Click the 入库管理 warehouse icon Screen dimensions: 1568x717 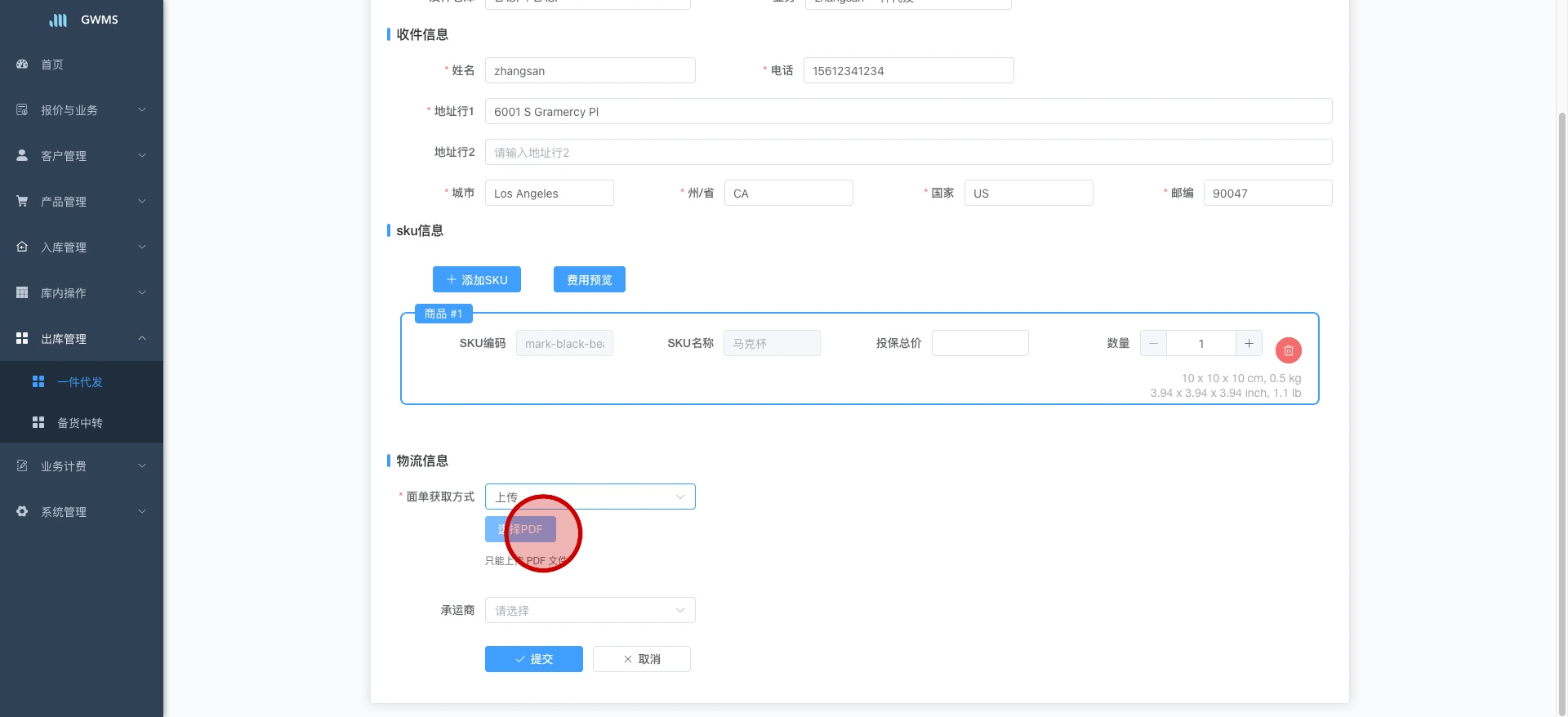click(x=22, y=247)
